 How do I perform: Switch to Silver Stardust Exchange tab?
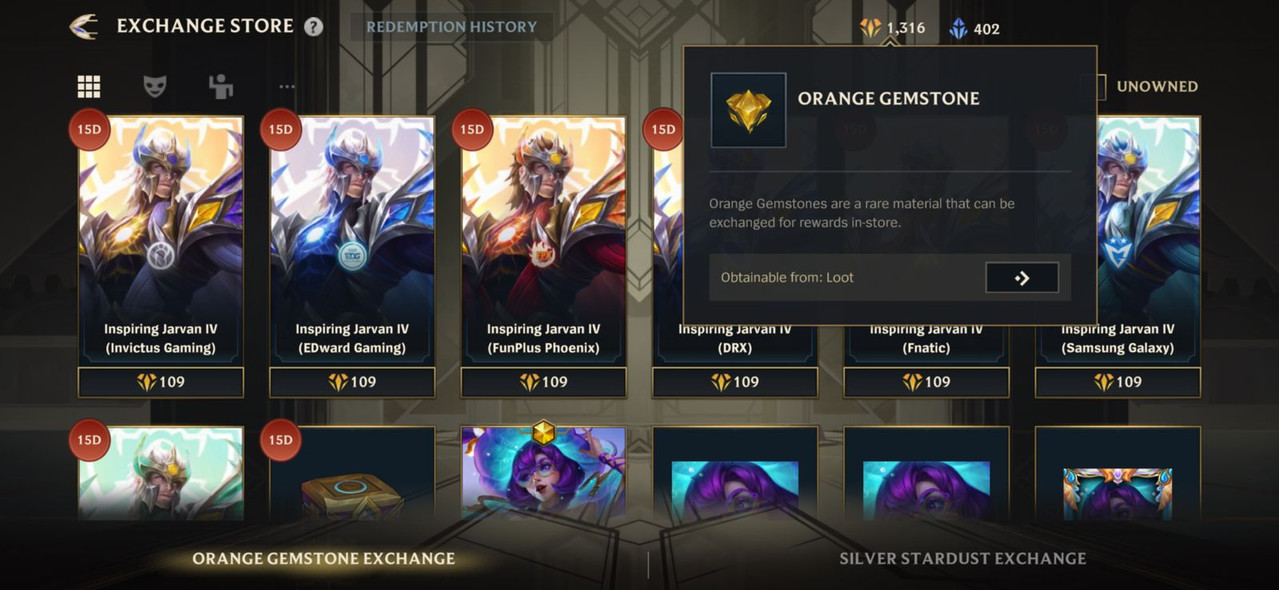[962, 559]
